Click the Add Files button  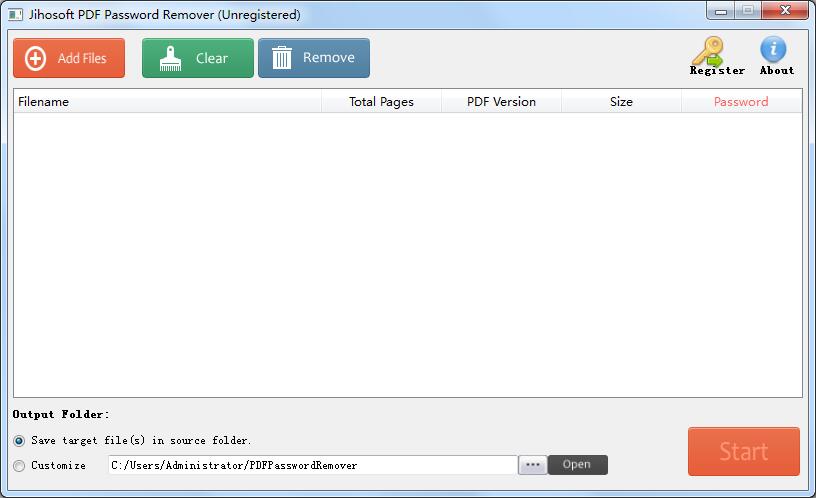(x=69, y=58)
